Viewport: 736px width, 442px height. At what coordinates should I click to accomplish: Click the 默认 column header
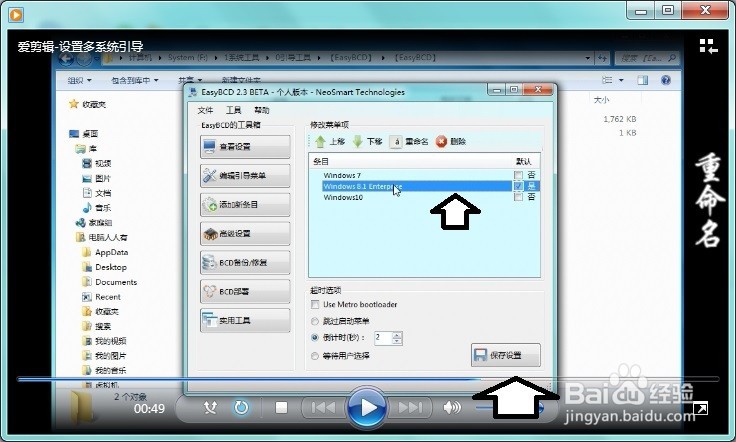(523, 161)
